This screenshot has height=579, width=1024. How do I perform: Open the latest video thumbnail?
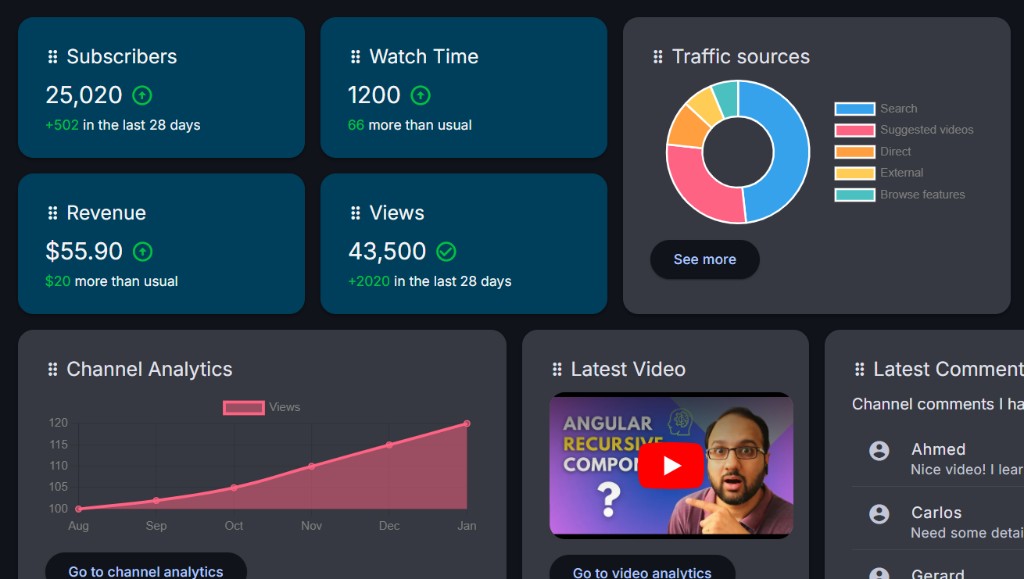tap(671, 465)
